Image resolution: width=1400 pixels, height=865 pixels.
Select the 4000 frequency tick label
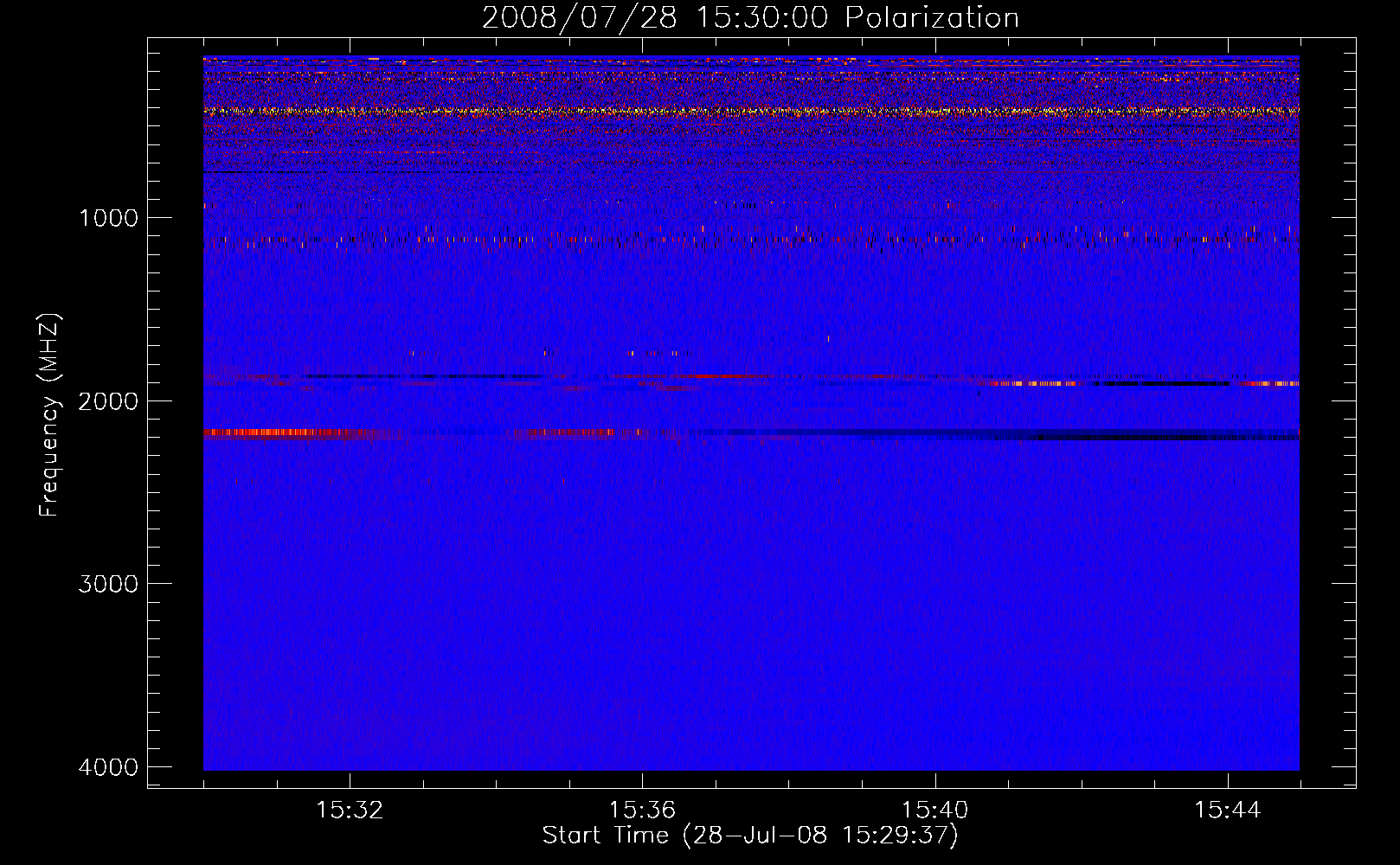pyautogui.click(x=108, y=767)
